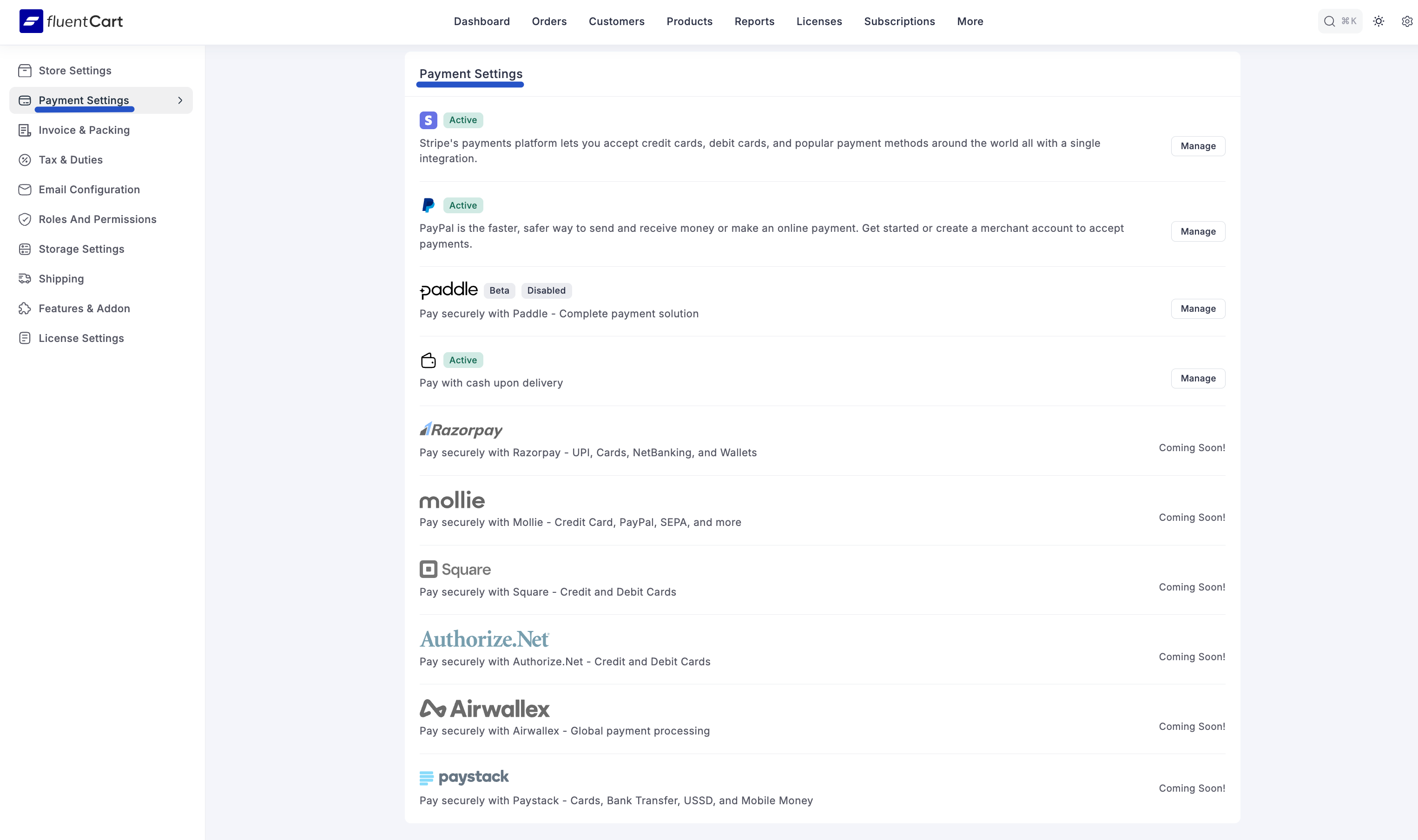The height and width of the screenshot is (840, 1418).
Task: Manage the Stripe payment gateway
Action: click(x=1197, y=145)
